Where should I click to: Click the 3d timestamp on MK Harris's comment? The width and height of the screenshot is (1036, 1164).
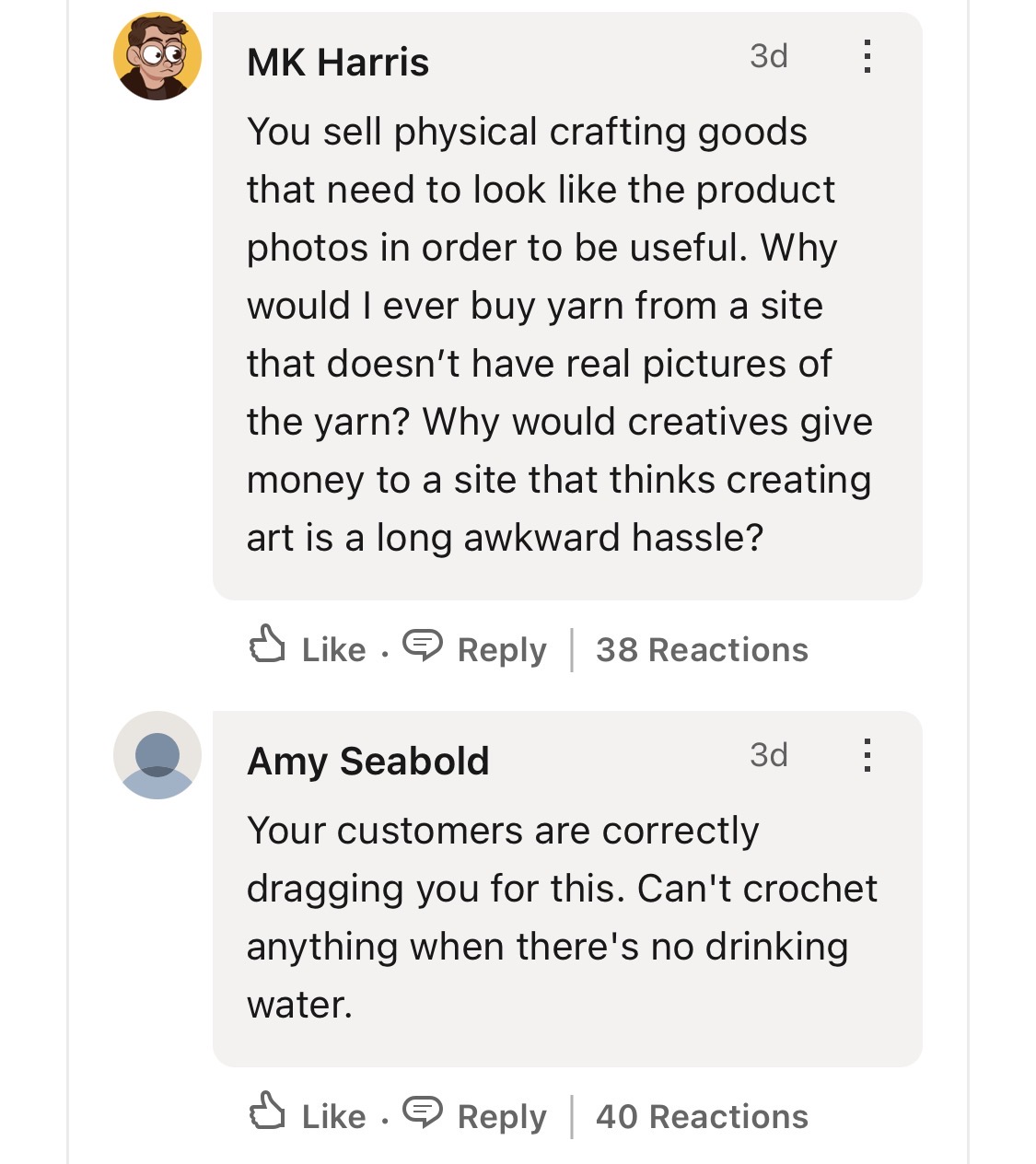pos(769,56)
